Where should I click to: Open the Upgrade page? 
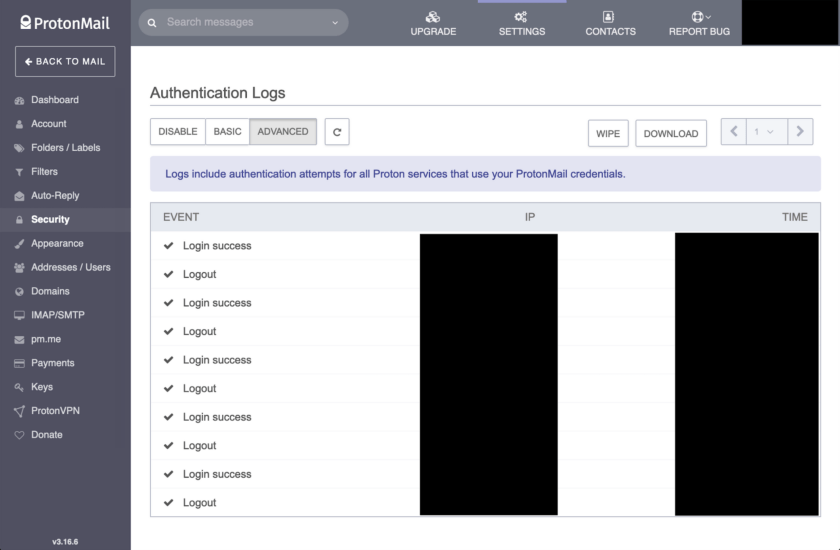tap(433, 24)
